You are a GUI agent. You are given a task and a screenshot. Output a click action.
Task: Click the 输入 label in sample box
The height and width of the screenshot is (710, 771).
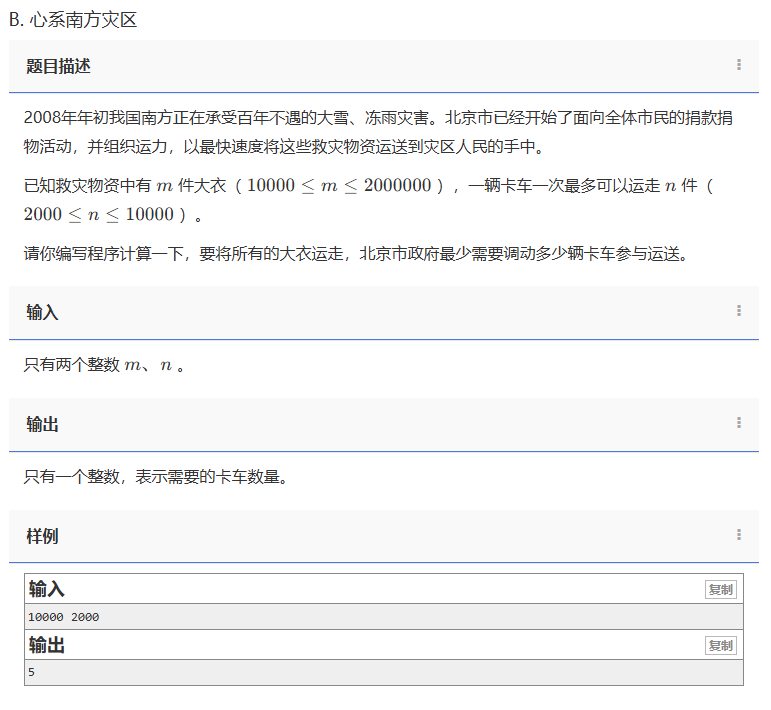point(47,589)
